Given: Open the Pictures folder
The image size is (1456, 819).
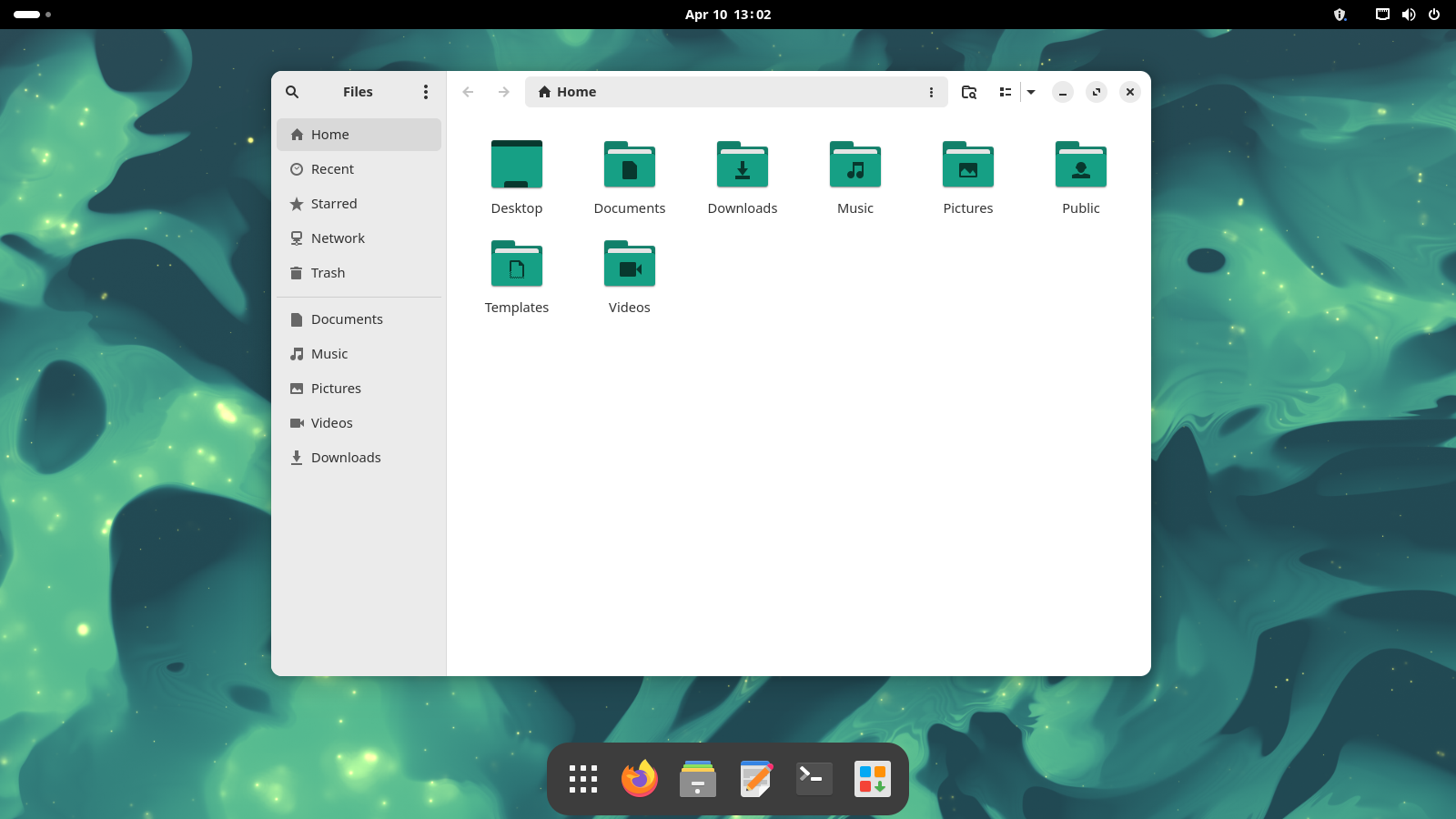Looking at the screenshot, I should click(967, 166).
